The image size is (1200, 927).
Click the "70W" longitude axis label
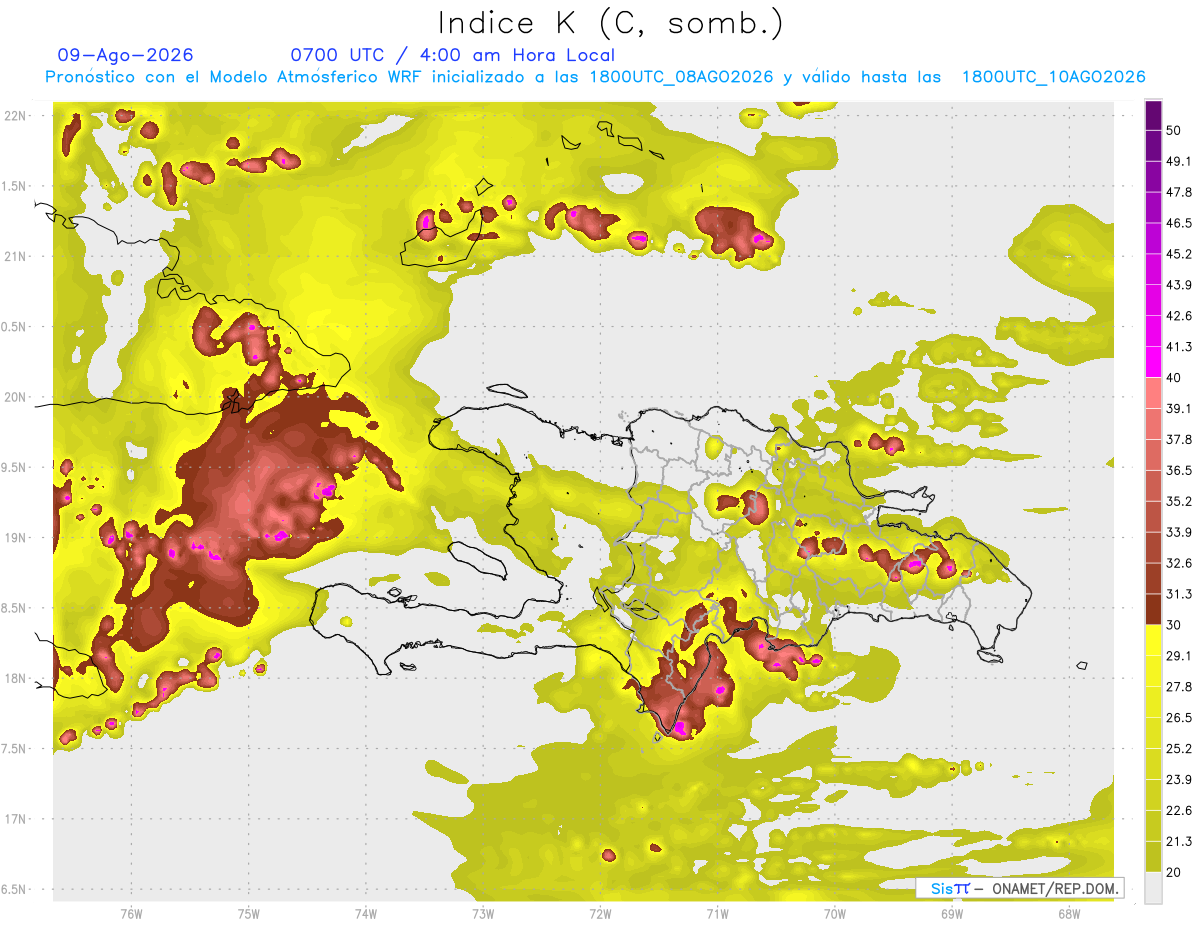[x=834, y=913]
